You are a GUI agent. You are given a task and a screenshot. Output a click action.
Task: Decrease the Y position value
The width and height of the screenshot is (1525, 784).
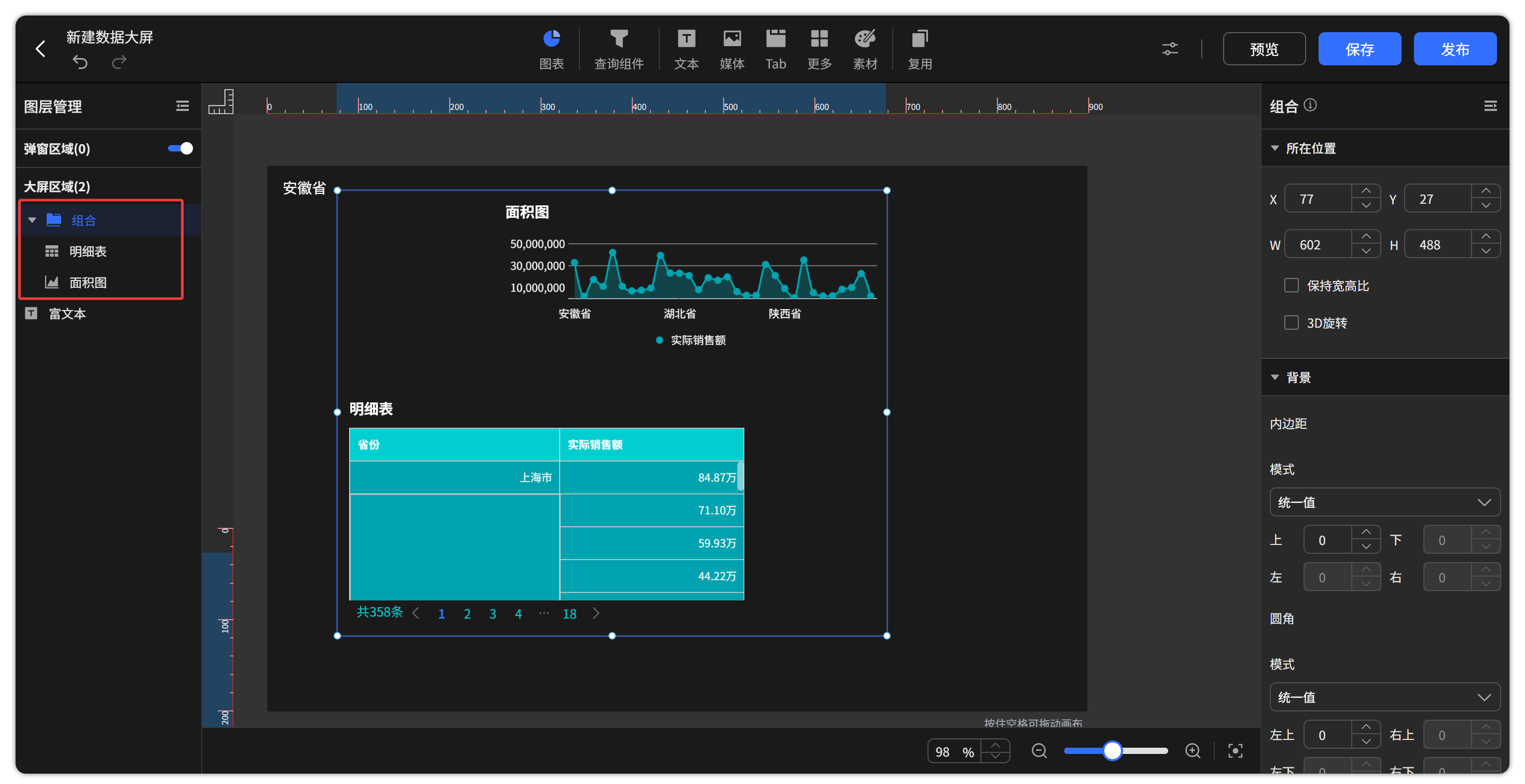(1486, 206)
